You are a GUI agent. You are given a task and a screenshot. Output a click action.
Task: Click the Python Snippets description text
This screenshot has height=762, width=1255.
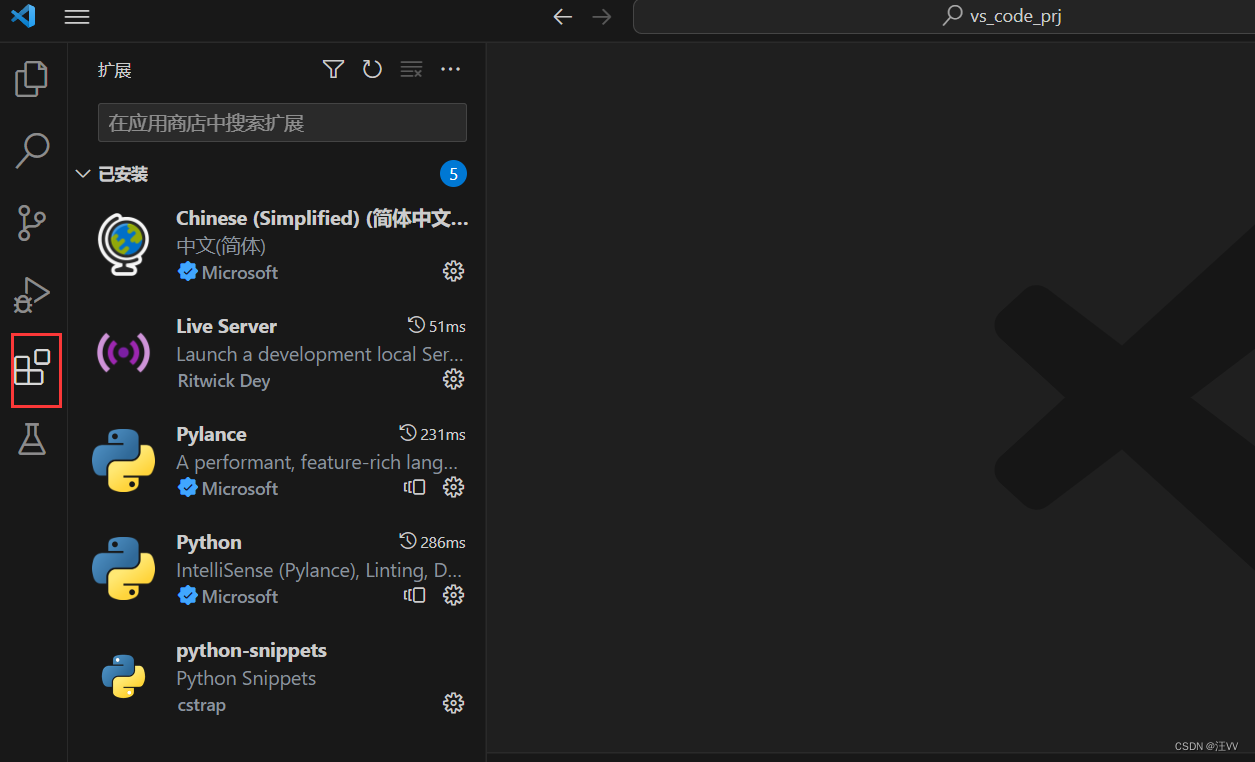click(246, 678)
